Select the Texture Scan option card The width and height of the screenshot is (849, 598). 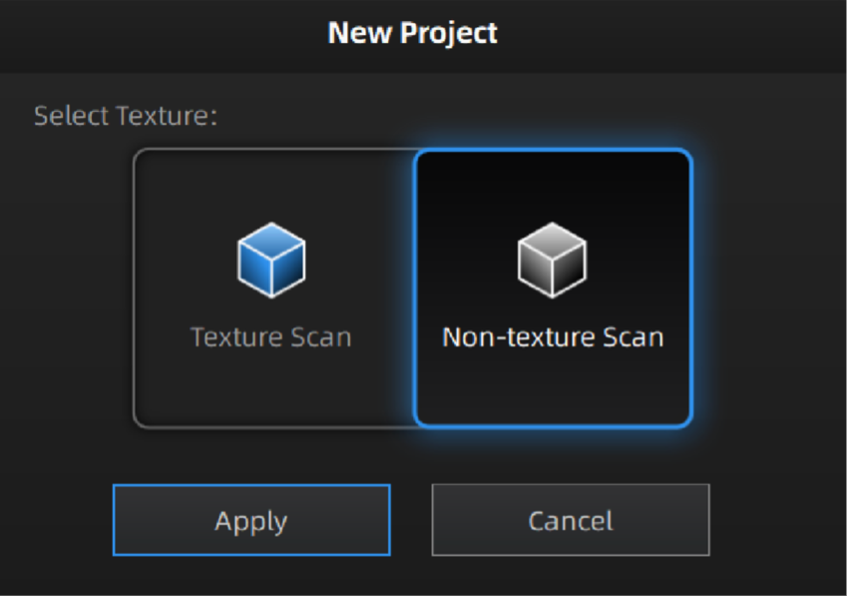(x=273, y=288)
